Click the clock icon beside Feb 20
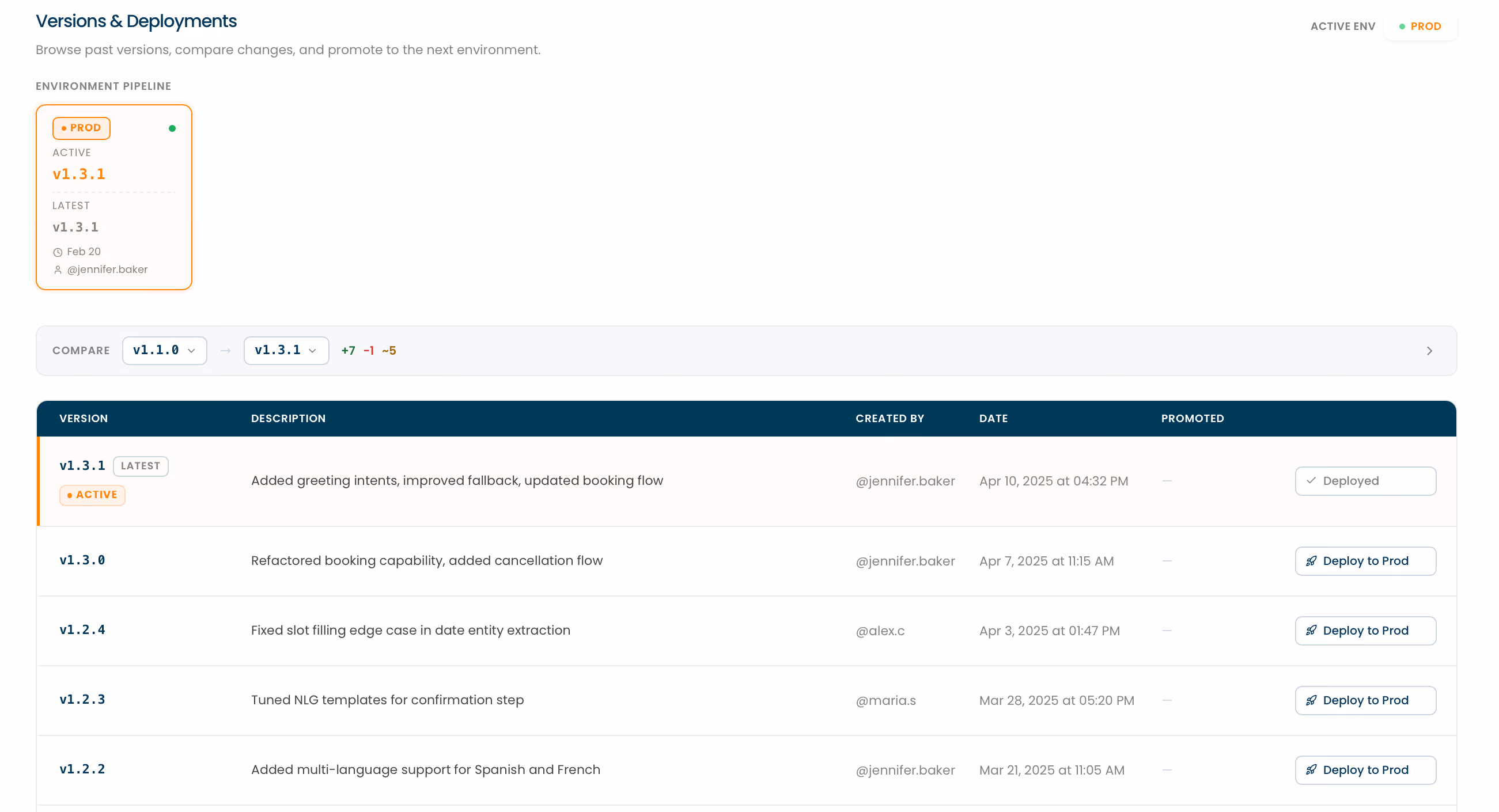 tap(58, 252)
